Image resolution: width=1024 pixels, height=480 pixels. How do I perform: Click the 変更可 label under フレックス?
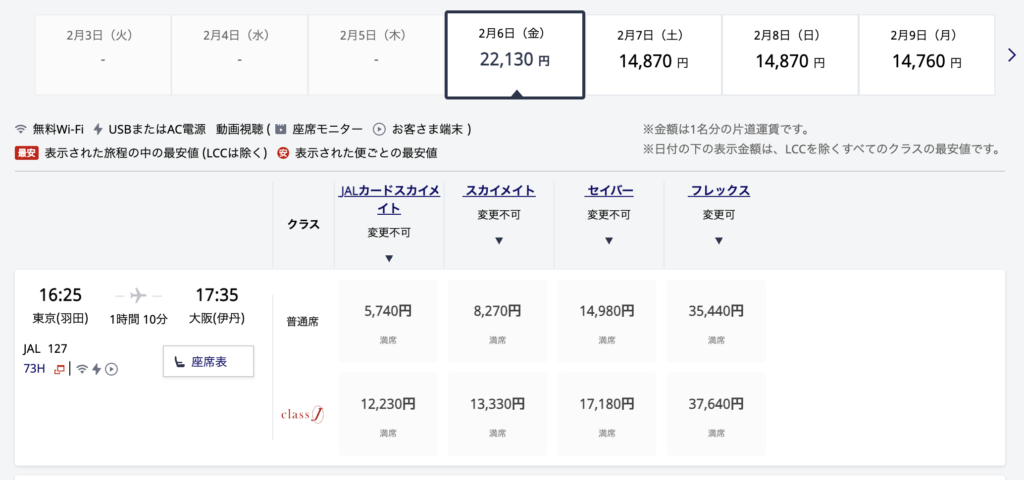tap(718, 214)
